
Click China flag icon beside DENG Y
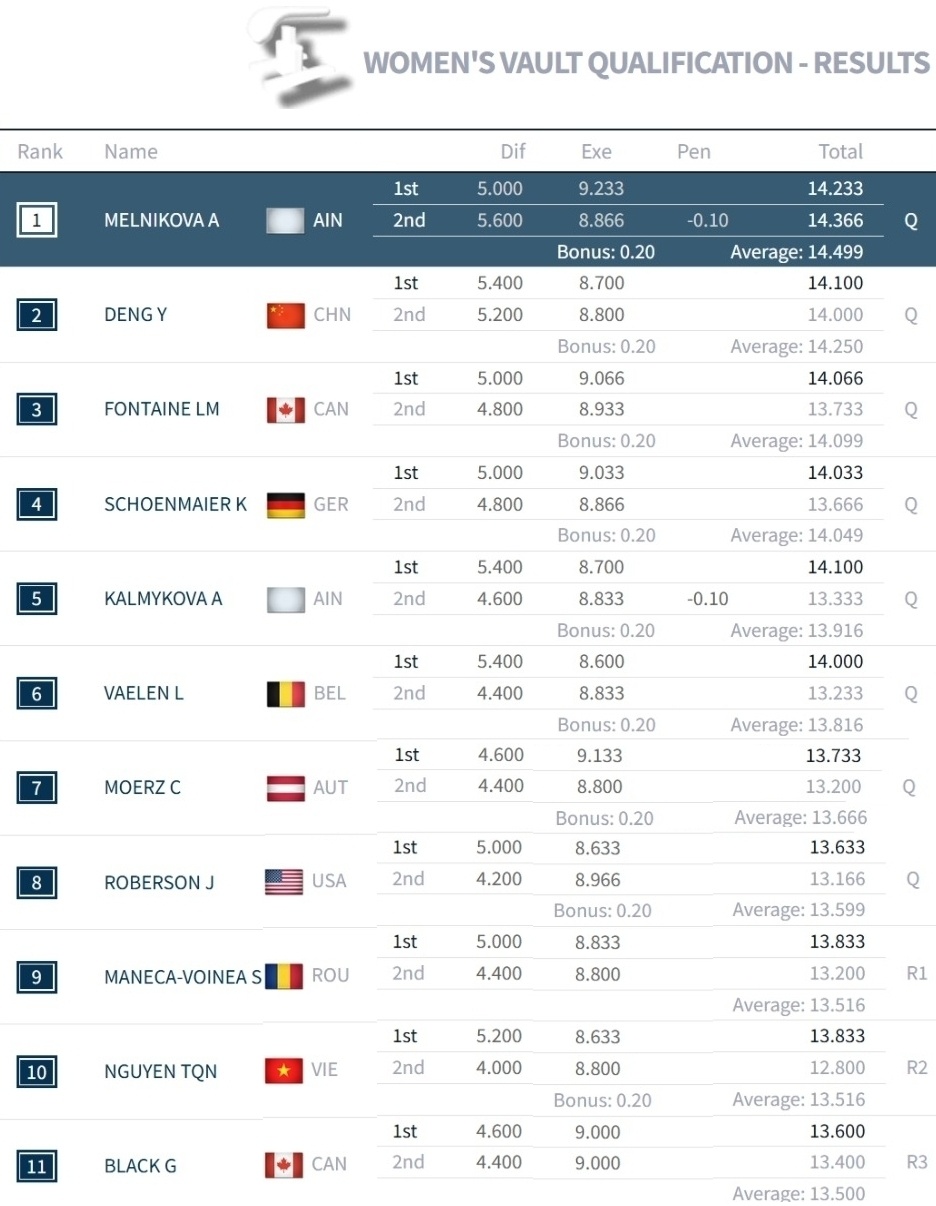285,315
